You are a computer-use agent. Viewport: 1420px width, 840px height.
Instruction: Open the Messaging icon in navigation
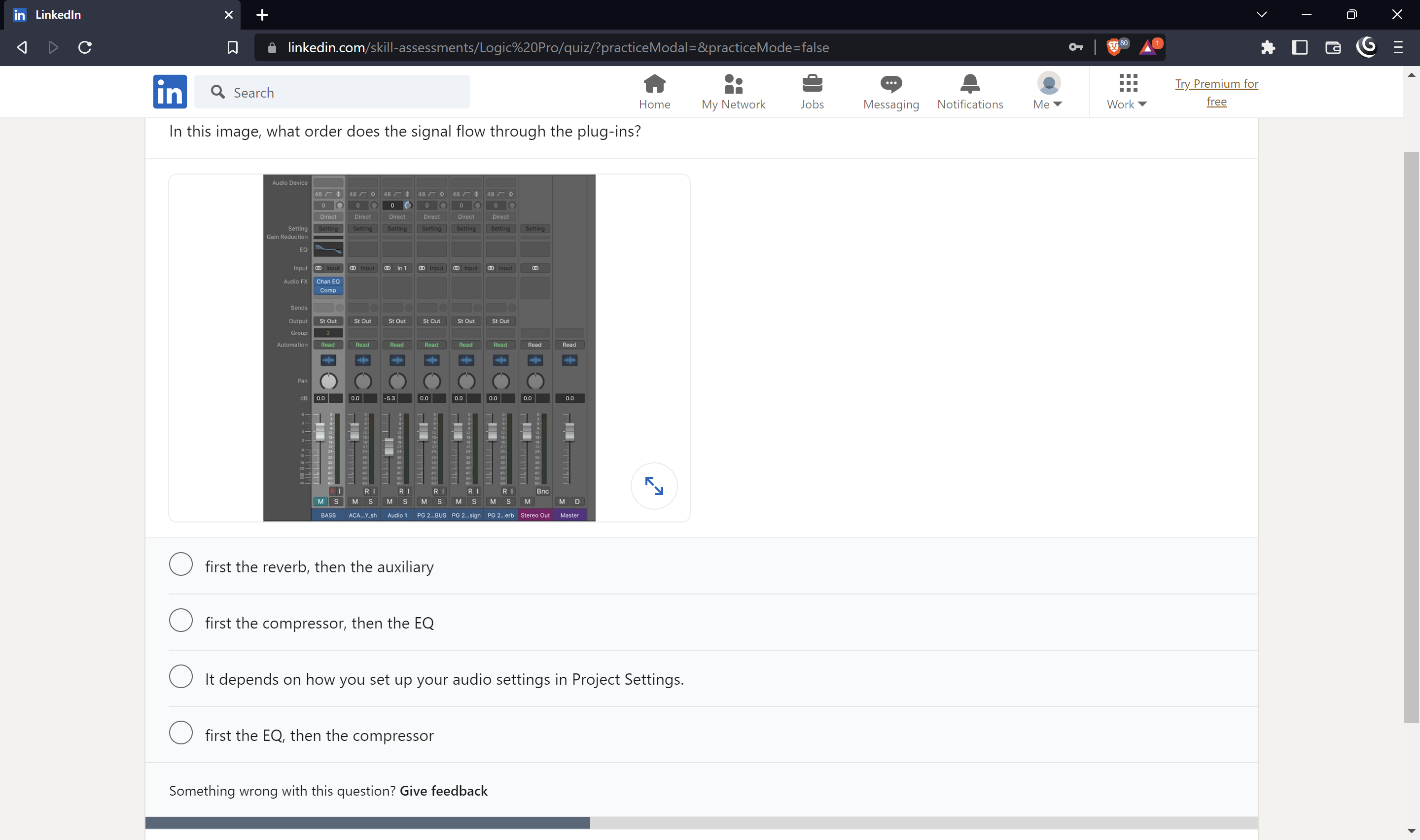890,92
